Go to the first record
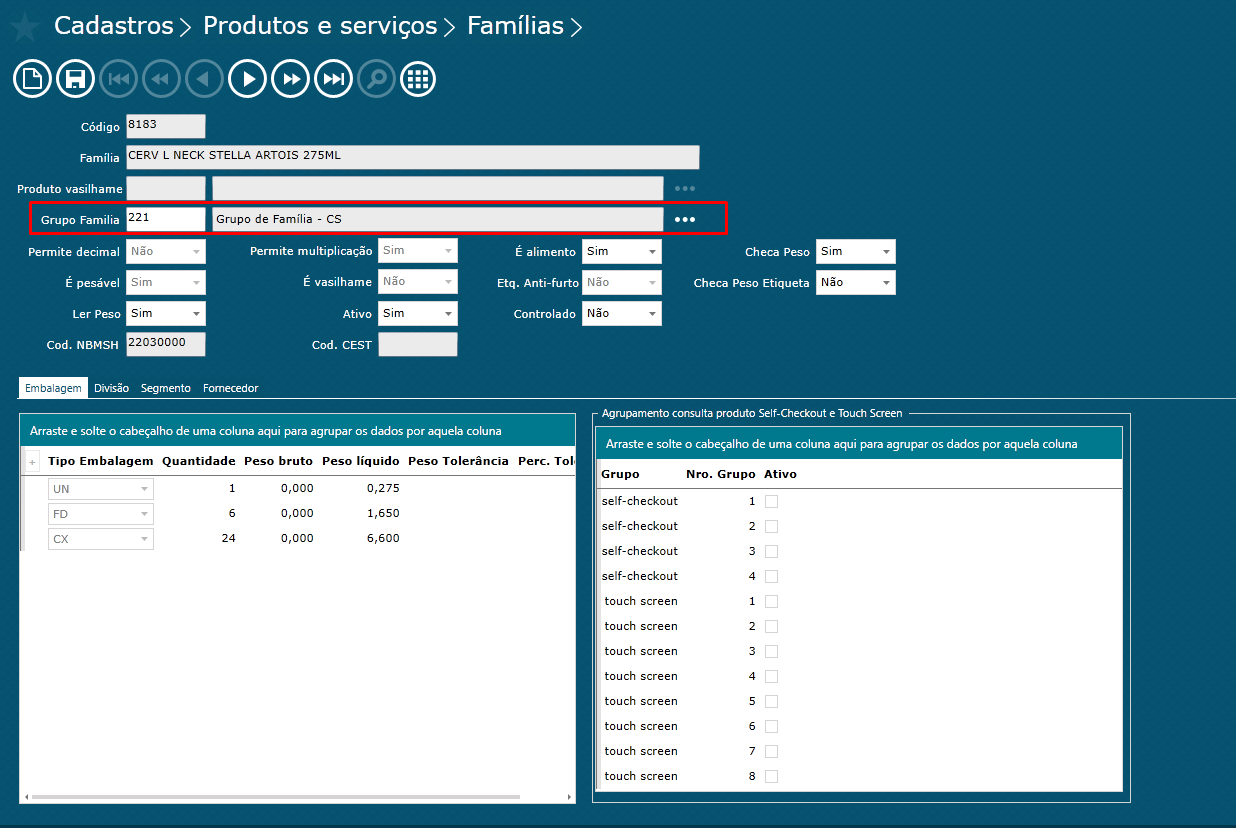The height and width of the screenshot is (828, 1236). [118, 79]
